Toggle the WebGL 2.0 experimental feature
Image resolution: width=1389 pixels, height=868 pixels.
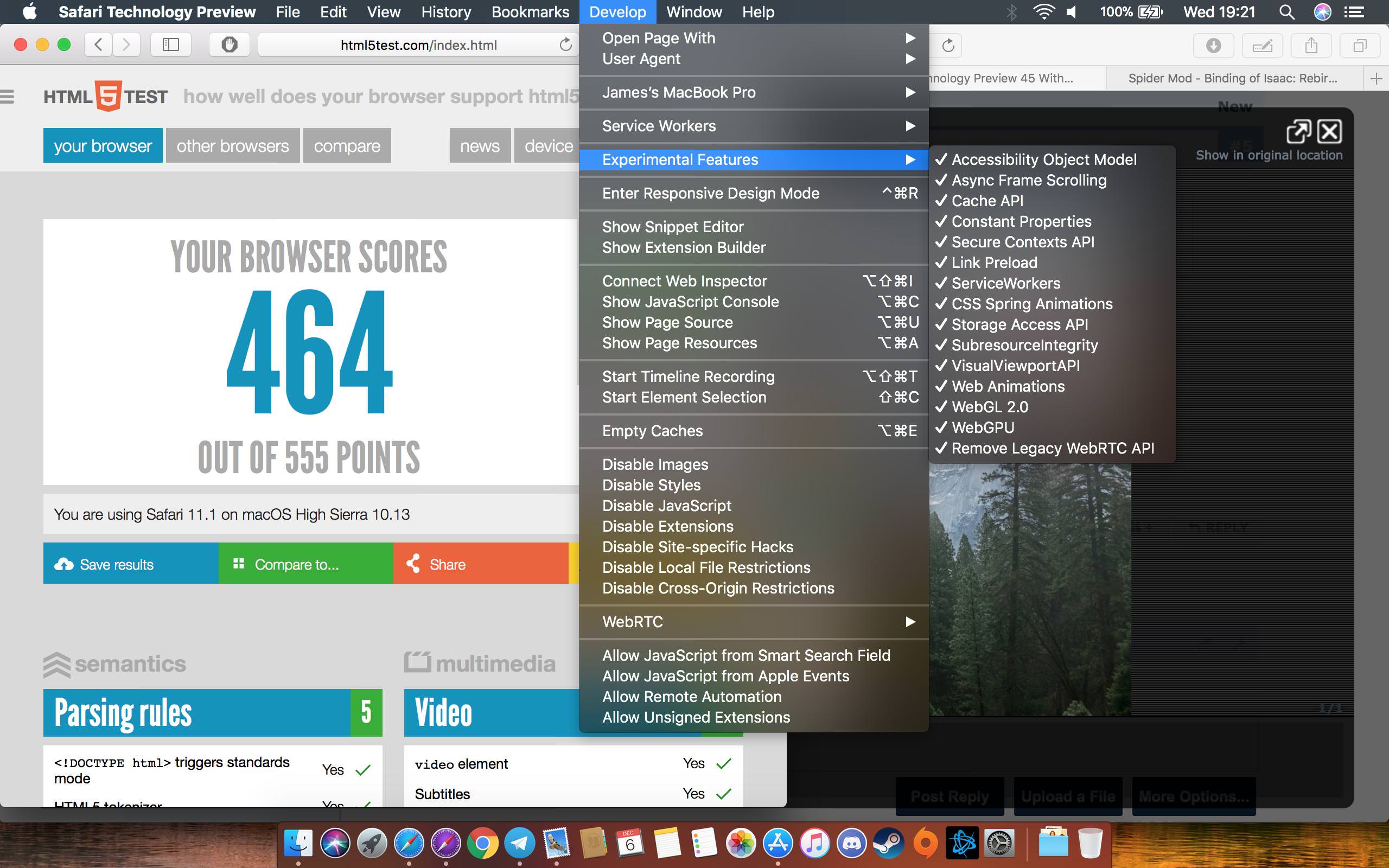point(990,407)
